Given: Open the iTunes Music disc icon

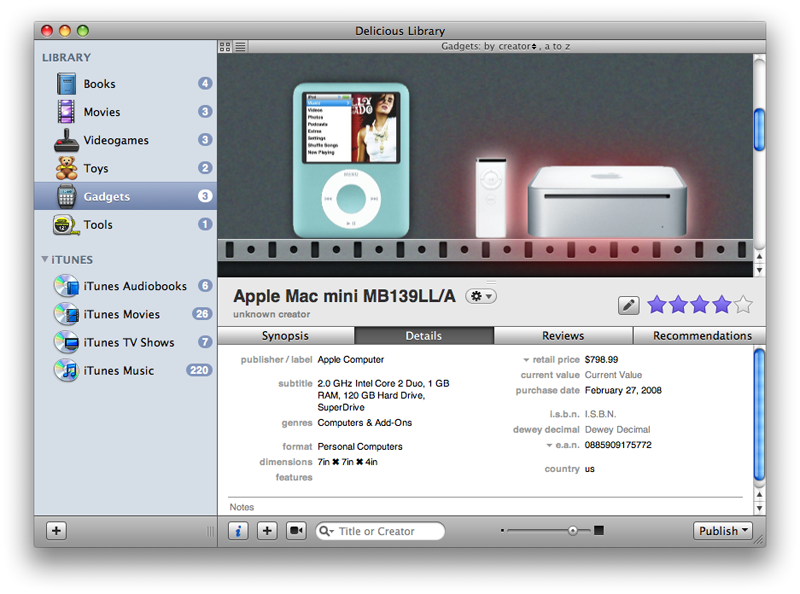Looking at the screenshot, I should pos(66,370).
